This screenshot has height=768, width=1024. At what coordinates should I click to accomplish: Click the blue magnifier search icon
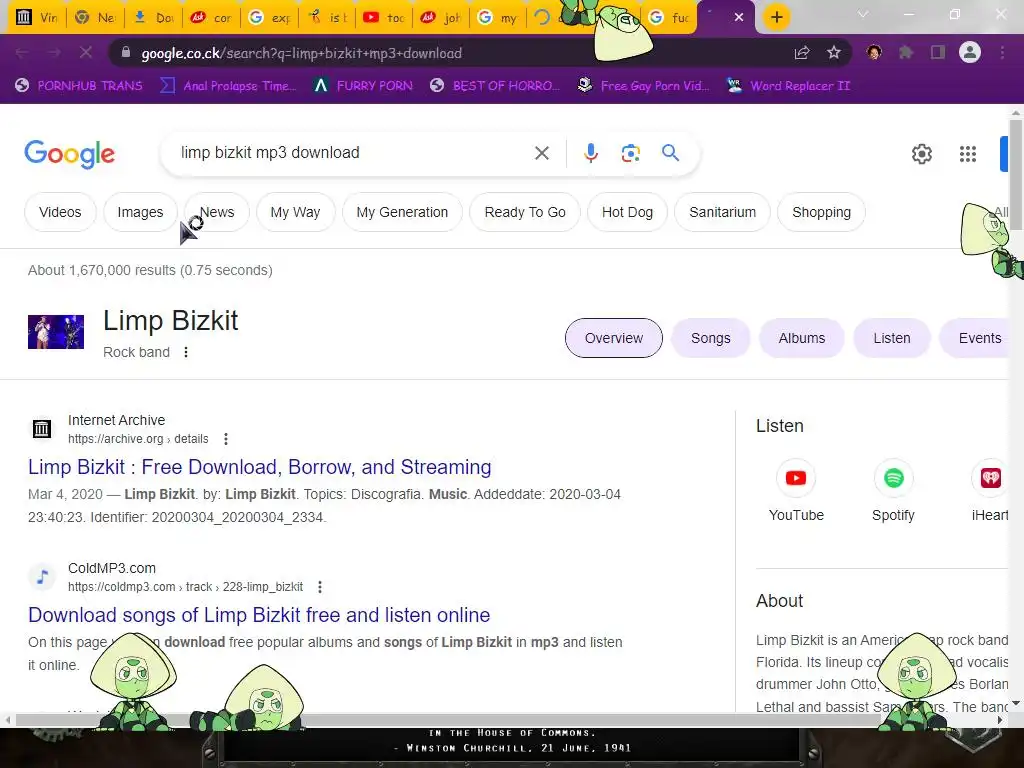click(671, 153)
